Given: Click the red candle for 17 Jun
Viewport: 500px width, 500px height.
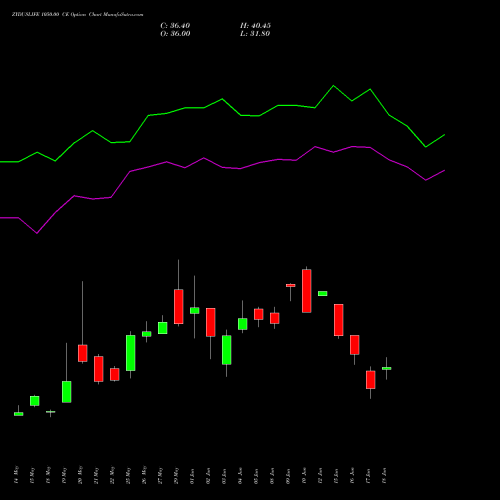Looking at the screenshot, I should click(371, 380).
